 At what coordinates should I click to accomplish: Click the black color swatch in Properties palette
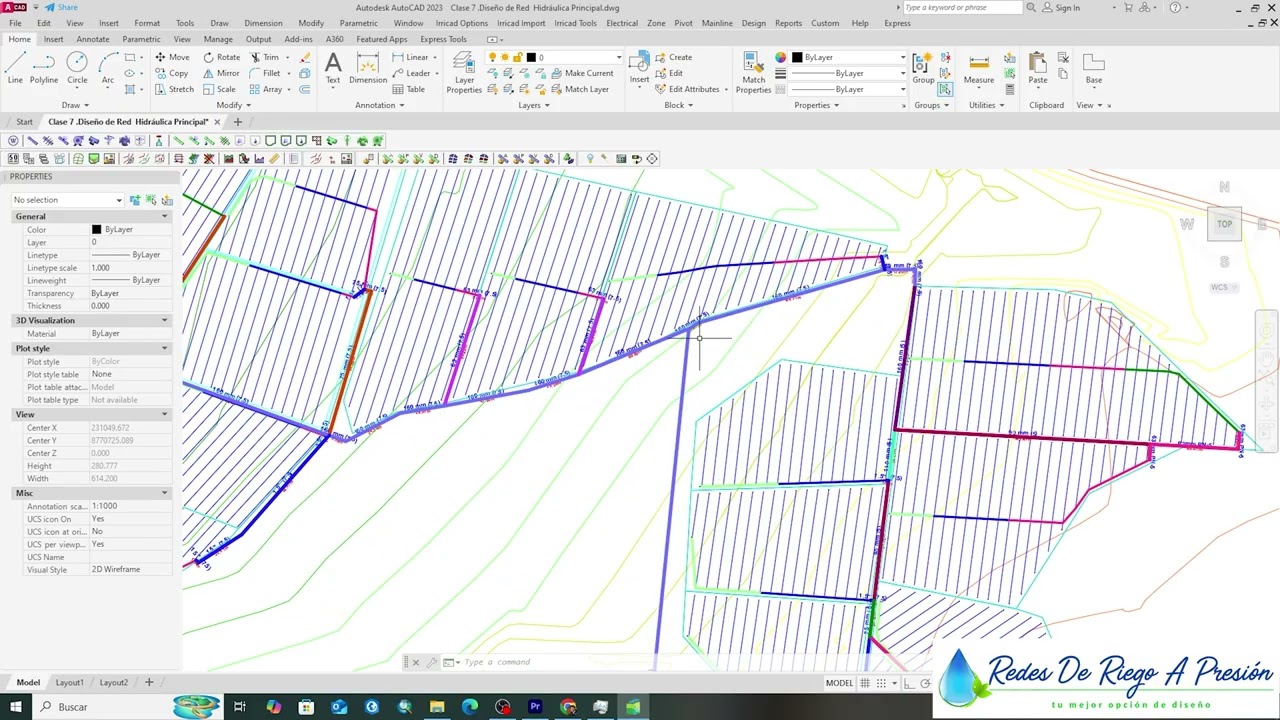point(96,230)
